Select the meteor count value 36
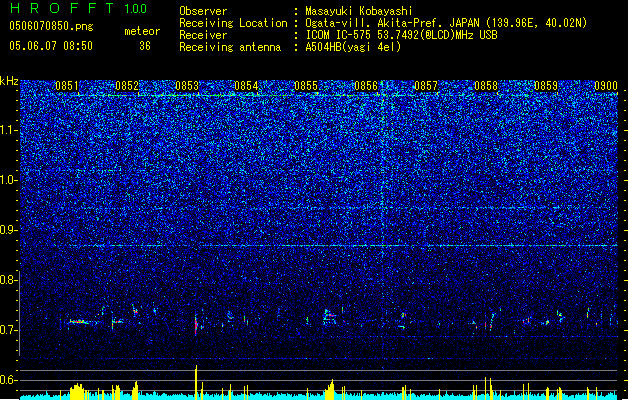629x400 pixels. click(145, 46)
